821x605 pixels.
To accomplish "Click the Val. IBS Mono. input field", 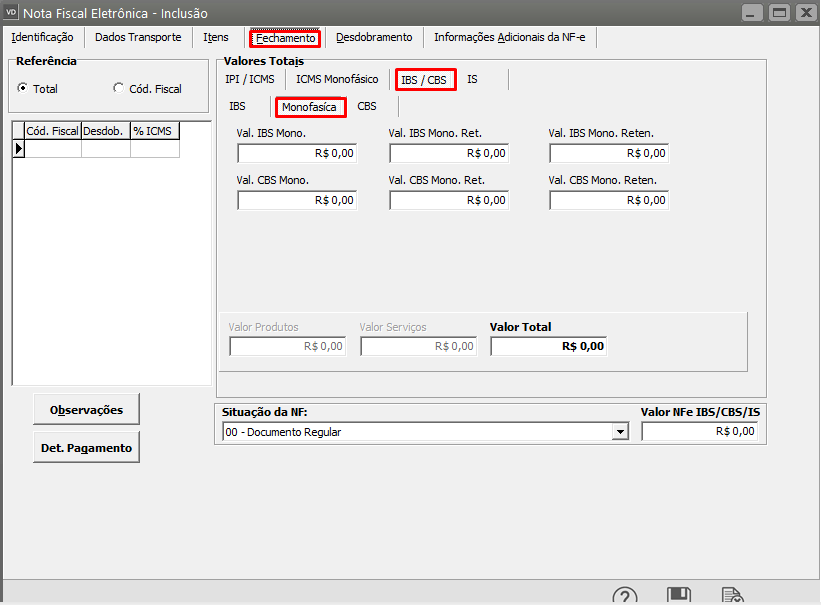I will pos(297,153).
